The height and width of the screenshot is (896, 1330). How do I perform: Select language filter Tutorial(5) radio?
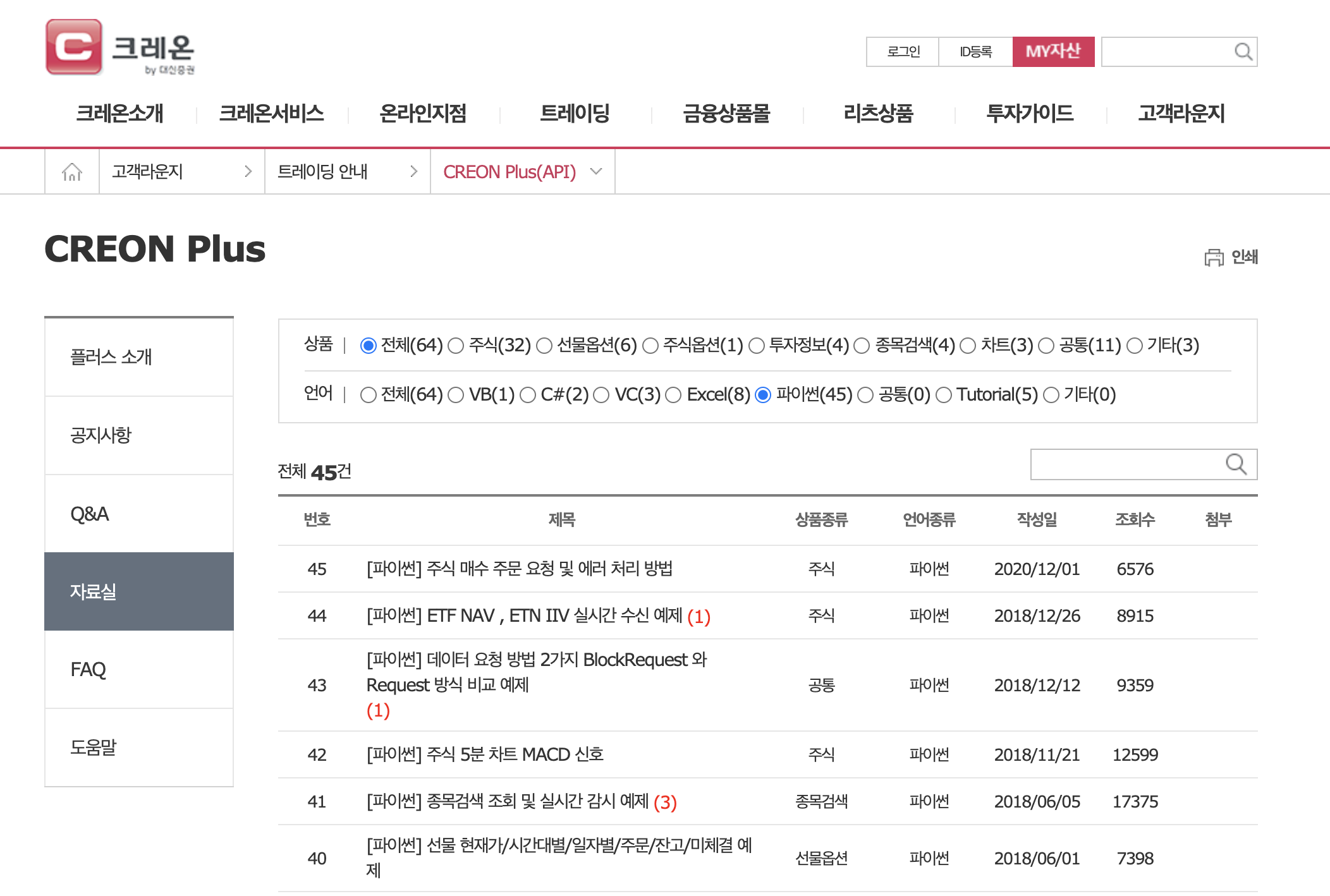944,395
